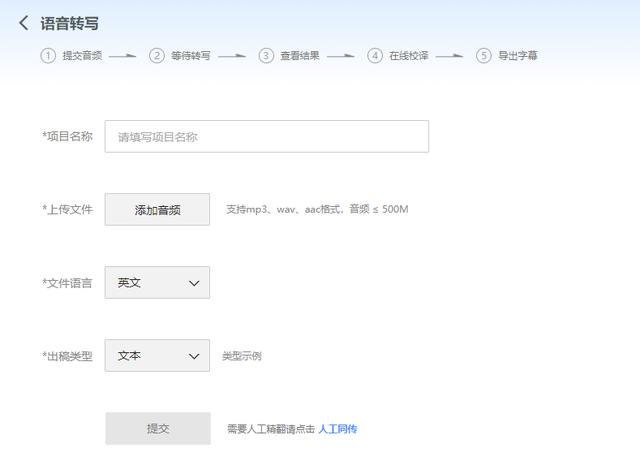
Task: Click the chevron in the 文本 dropdown
Action: click(x=194, y=356)
